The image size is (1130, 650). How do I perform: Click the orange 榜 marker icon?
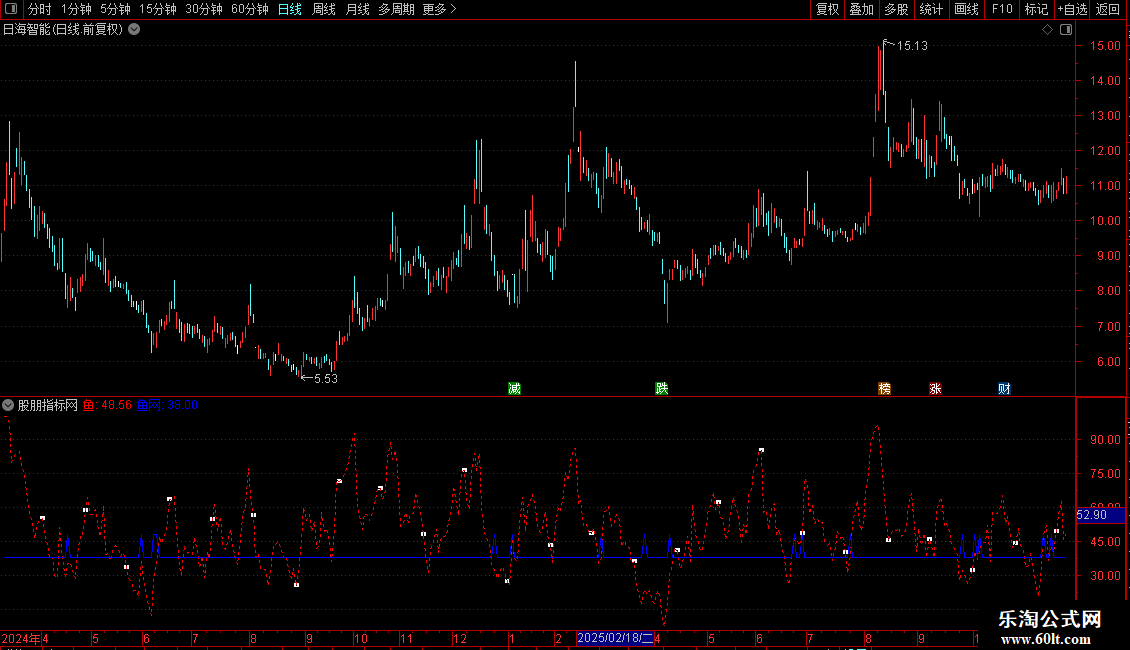point(884,388)
